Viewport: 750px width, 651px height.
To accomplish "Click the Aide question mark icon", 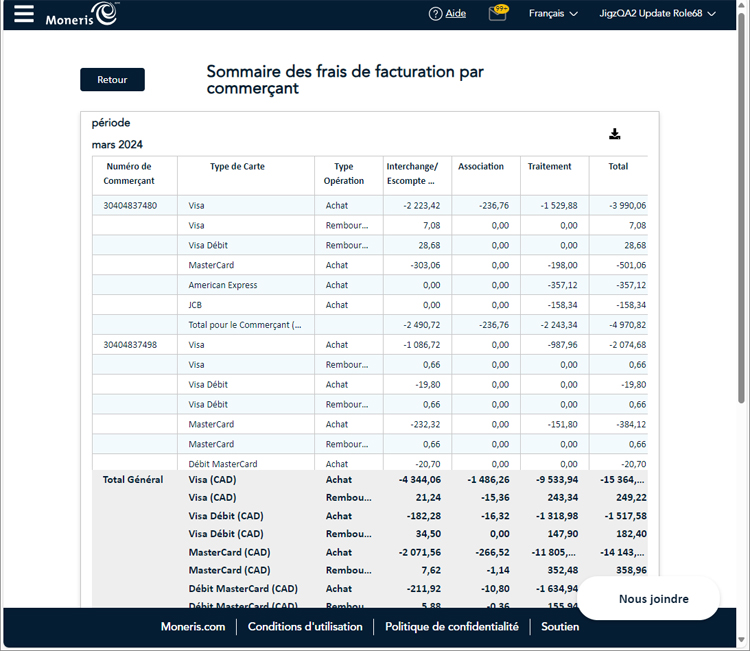I will click(x=435, y=14).
